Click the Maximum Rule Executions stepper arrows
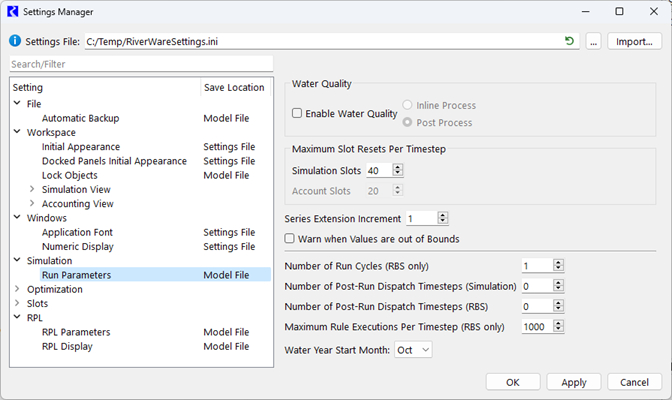Screen dimensions: 672x400 [558, 327]
